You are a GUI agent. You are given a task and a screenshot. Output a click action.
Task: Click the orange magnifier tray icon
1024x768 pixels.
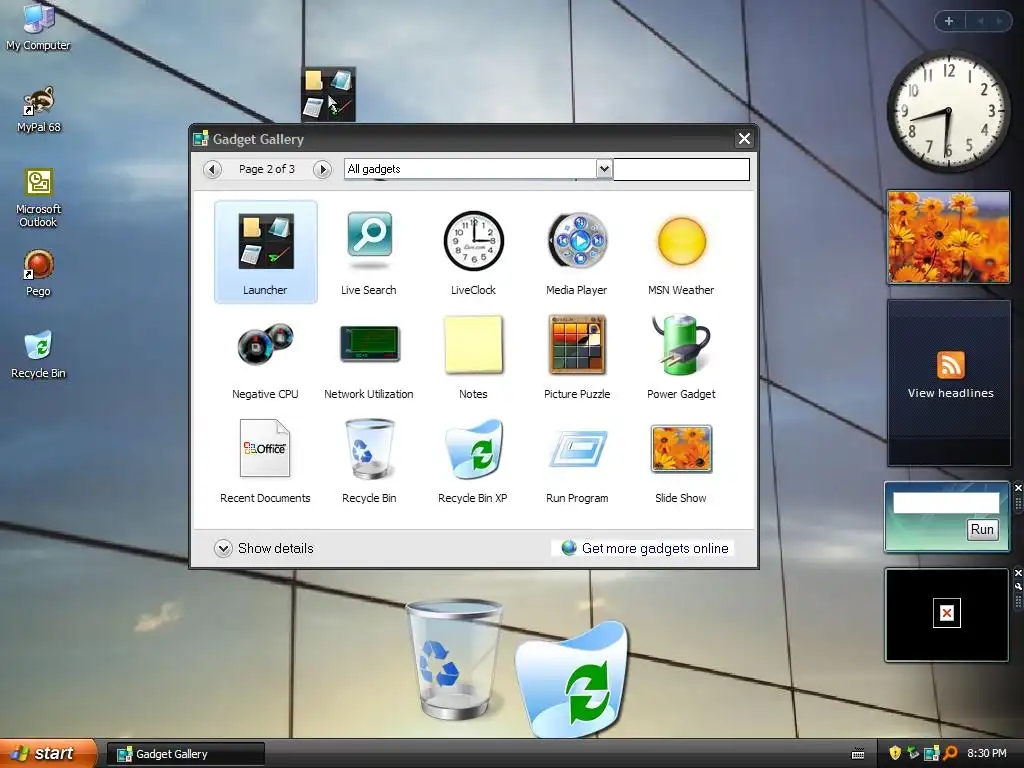[950, 754]
